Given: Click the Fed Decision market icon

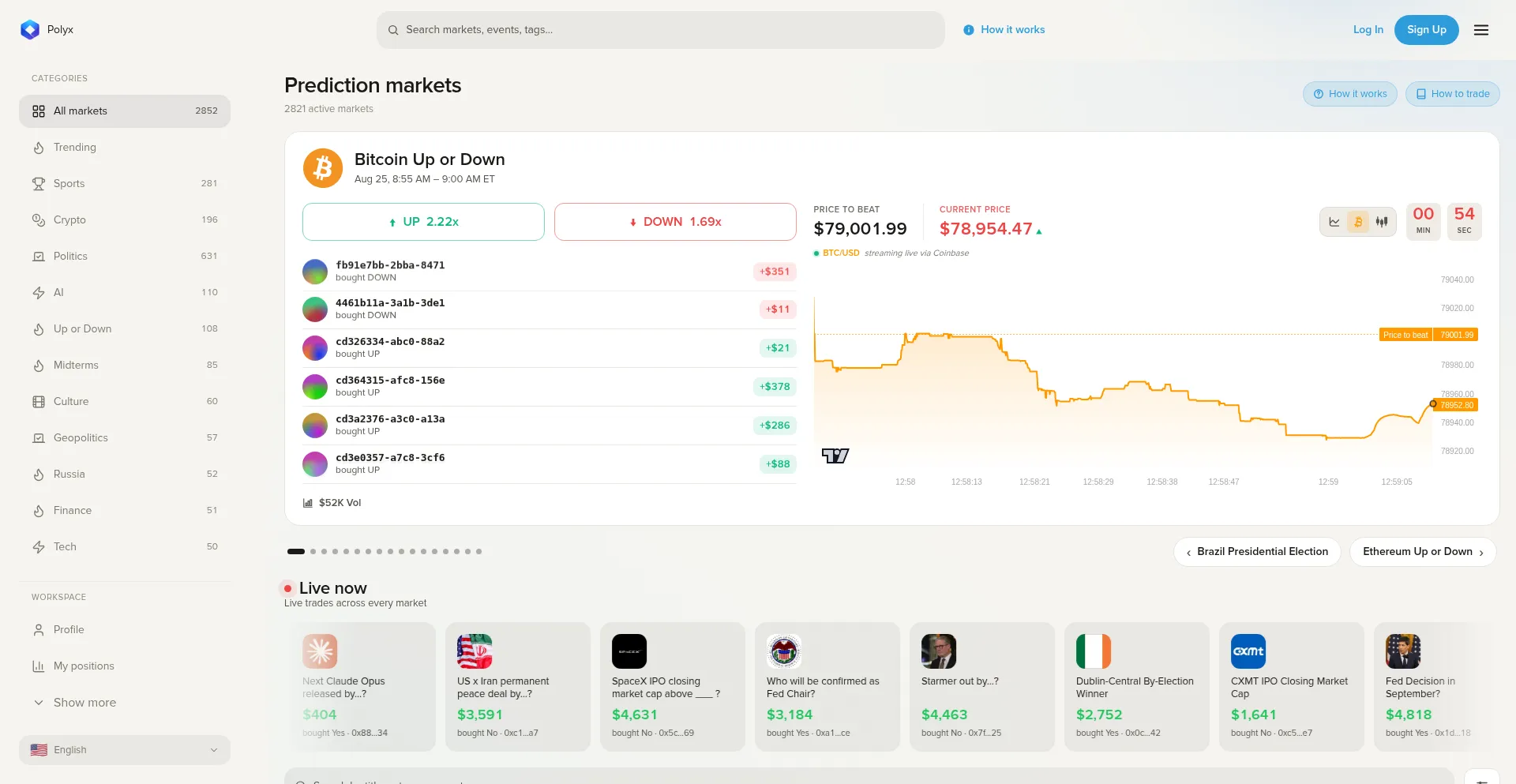Looking at the screenshot, I should [x=1403, y=651].
